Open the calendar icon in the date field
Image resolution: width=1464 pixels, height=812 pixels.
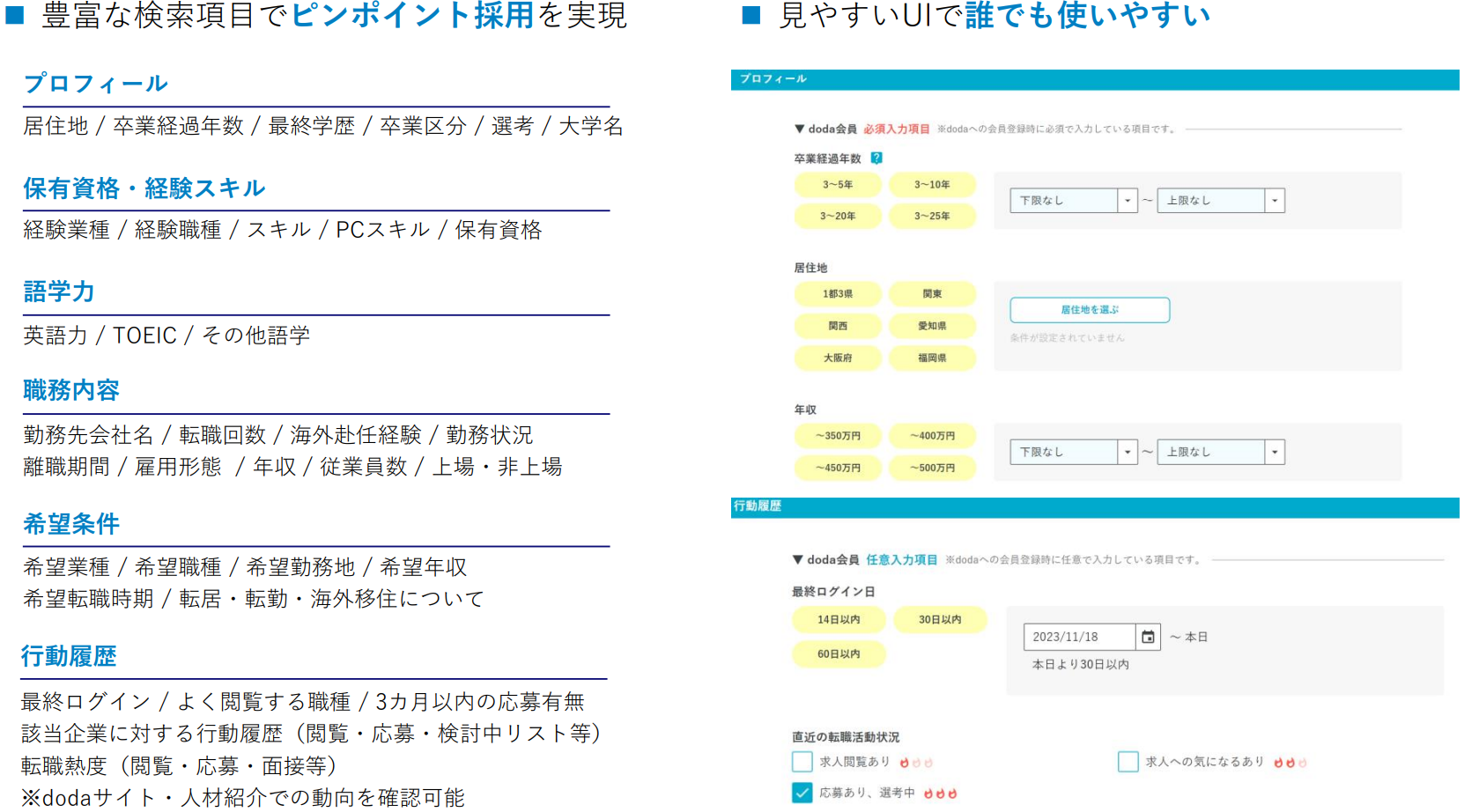(1148, 637)
